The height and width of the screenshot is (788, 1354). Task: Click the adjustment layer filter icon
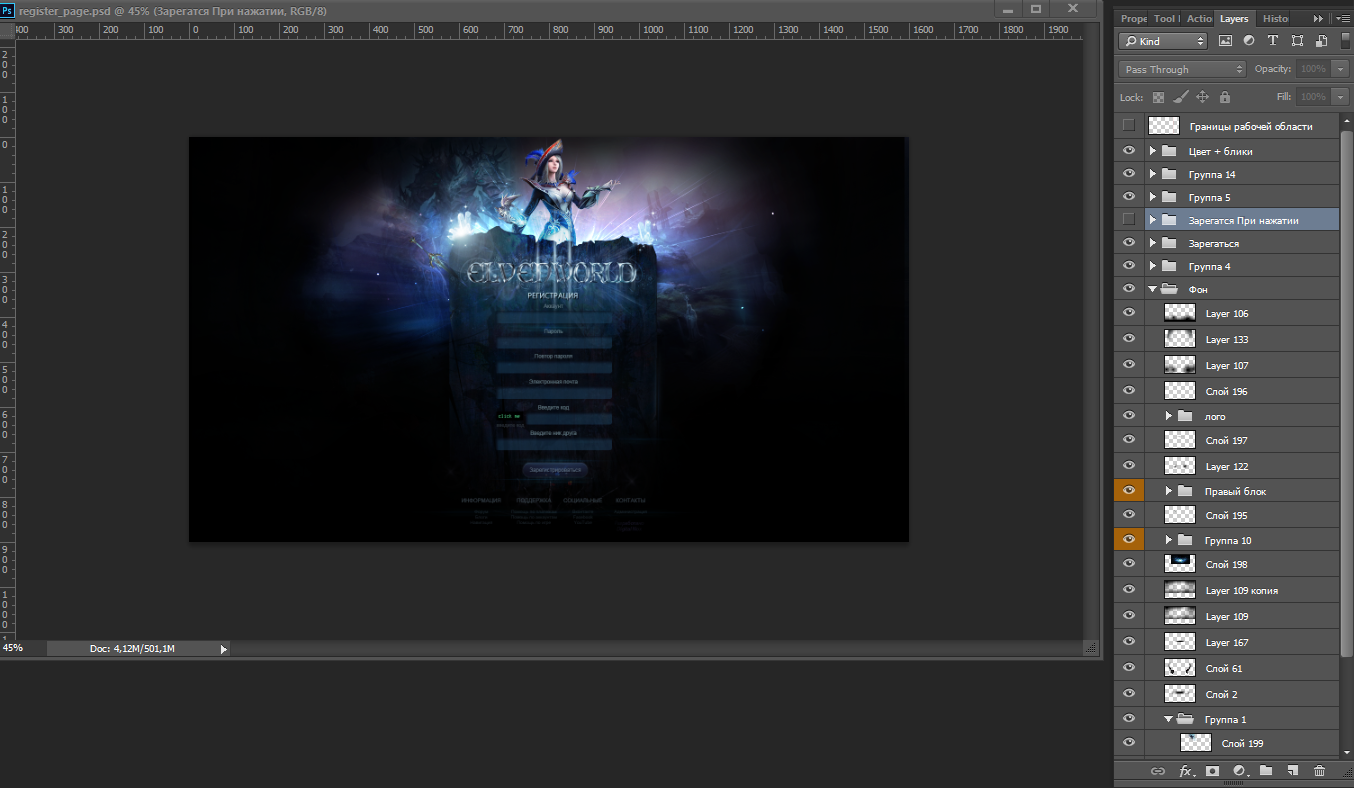1249,41
